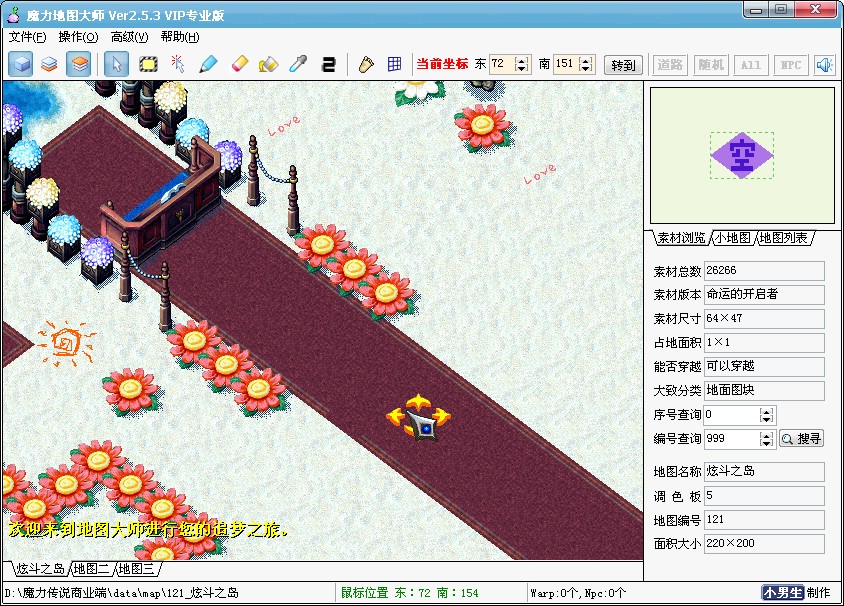Select the arrow pointer tool
Screen dimensions: 844x606
(x=118, y=65)
